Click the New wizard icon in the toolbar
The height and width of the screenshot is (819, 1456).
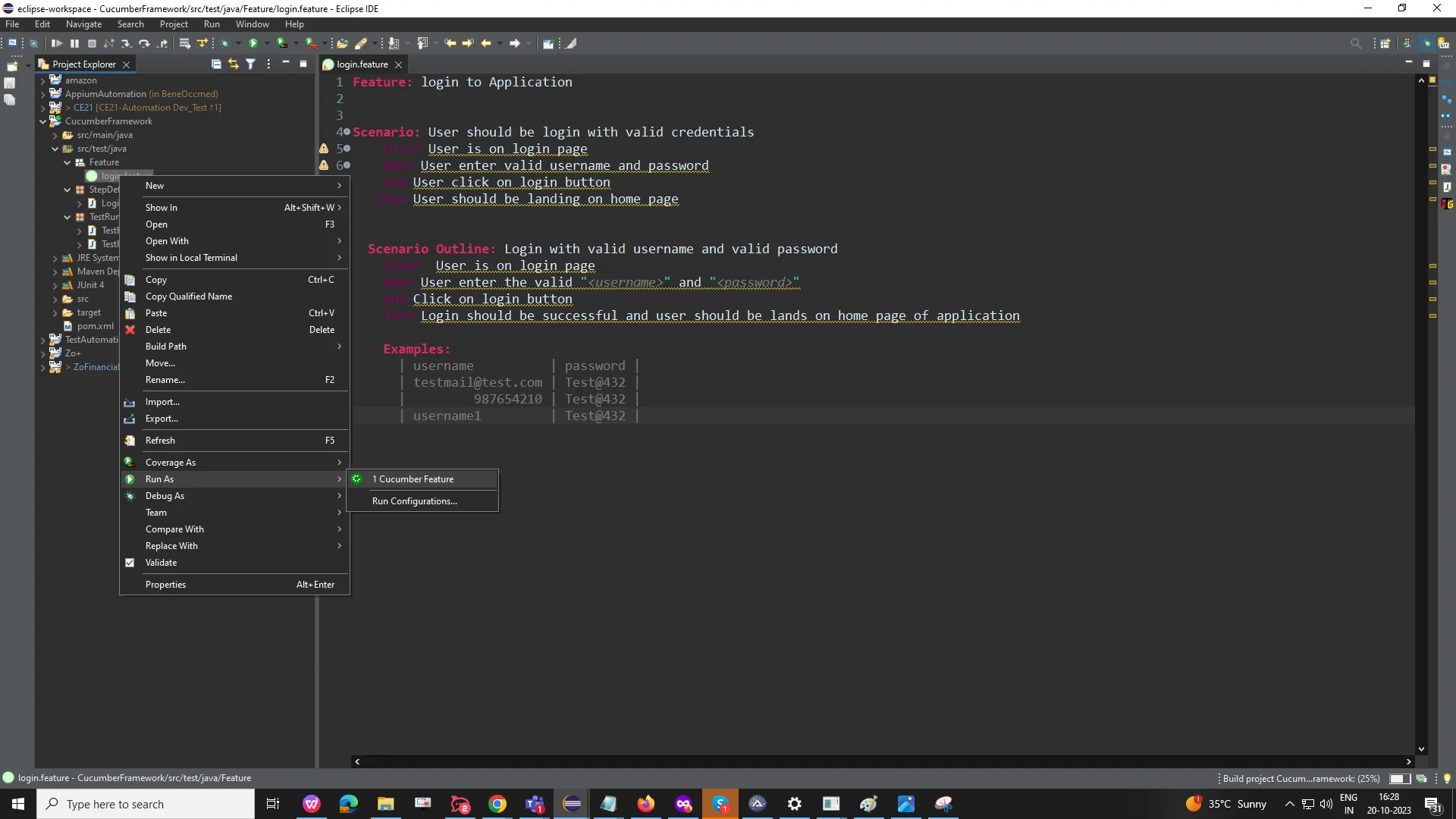(12, 43)
